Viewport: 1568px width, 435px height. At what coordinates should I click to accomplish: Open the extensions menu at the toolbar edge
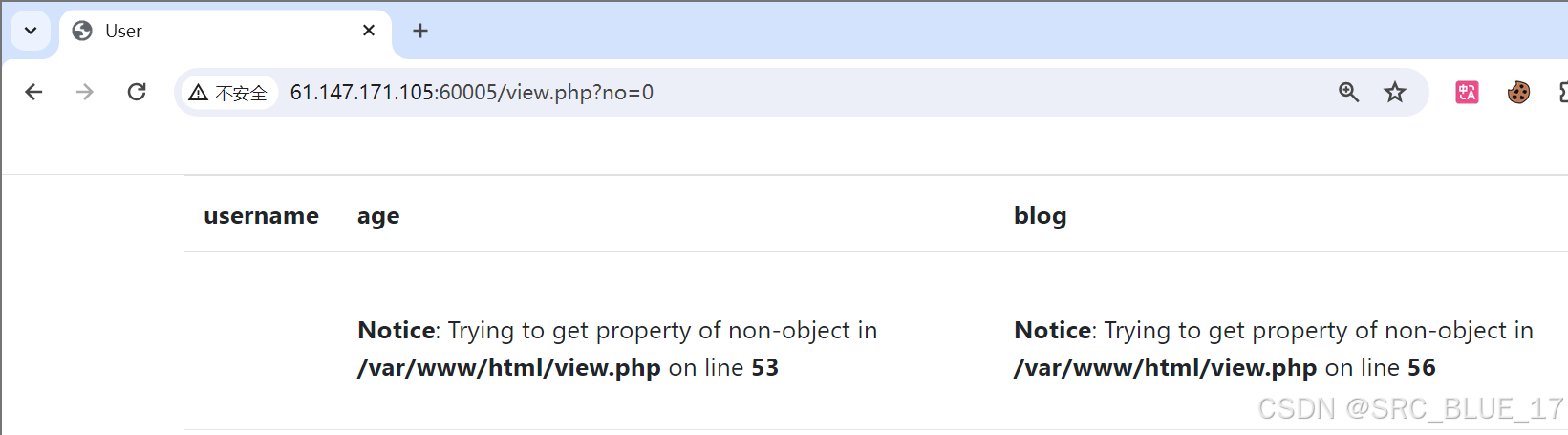click(1562, 92)
